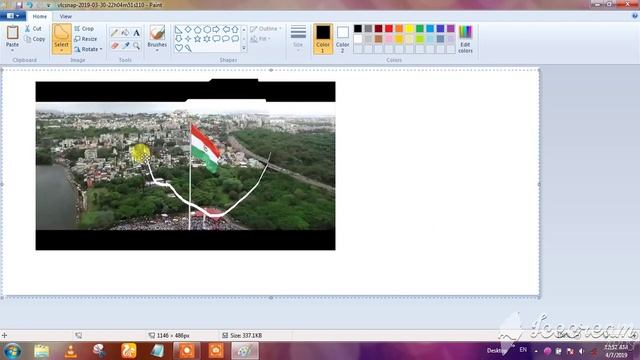
Task: Pick the red palette swatch
Action: click(x=389, y=29)
